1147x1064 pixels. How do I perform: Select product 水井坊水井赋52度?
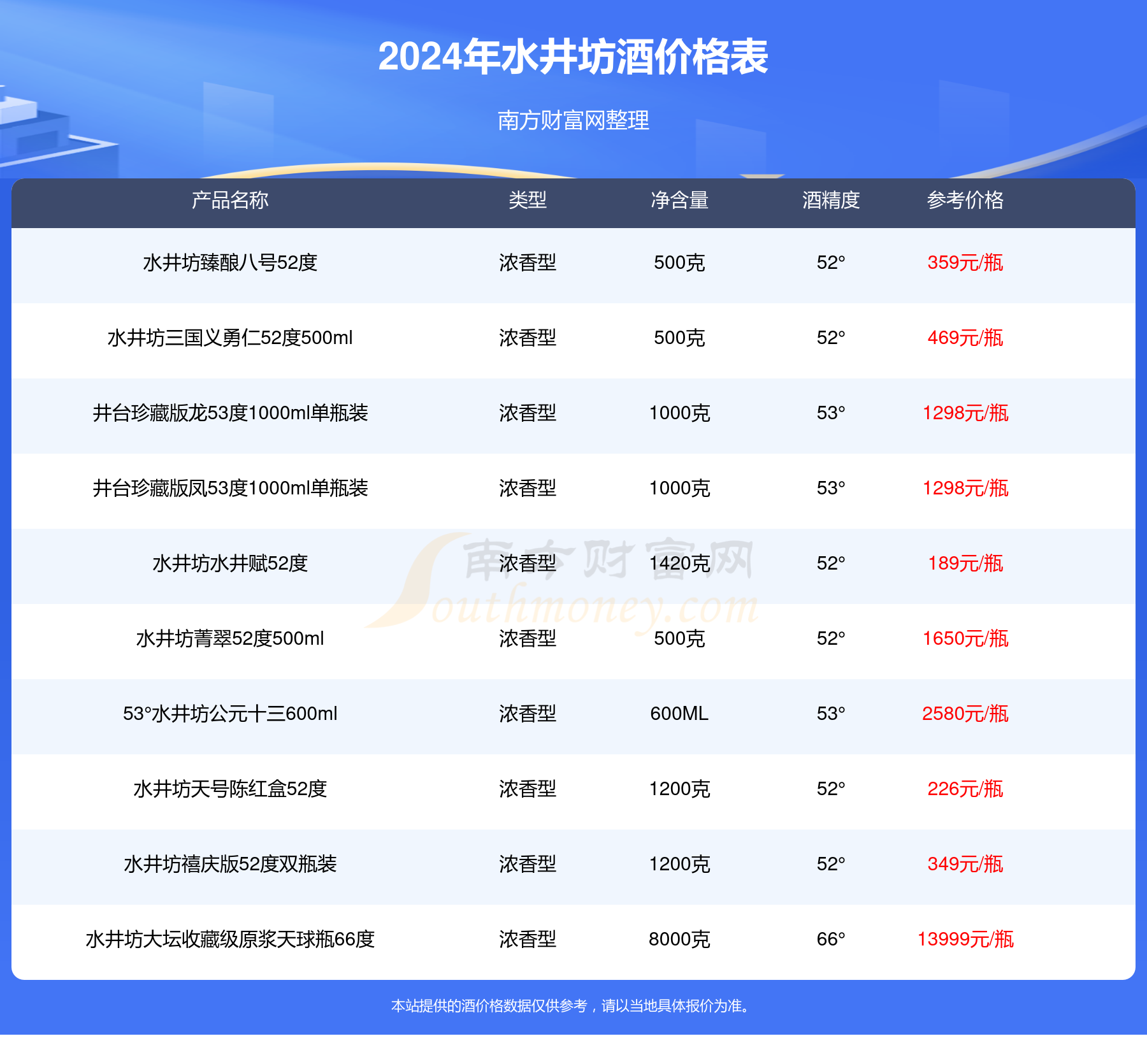click(x=230, y=563)
